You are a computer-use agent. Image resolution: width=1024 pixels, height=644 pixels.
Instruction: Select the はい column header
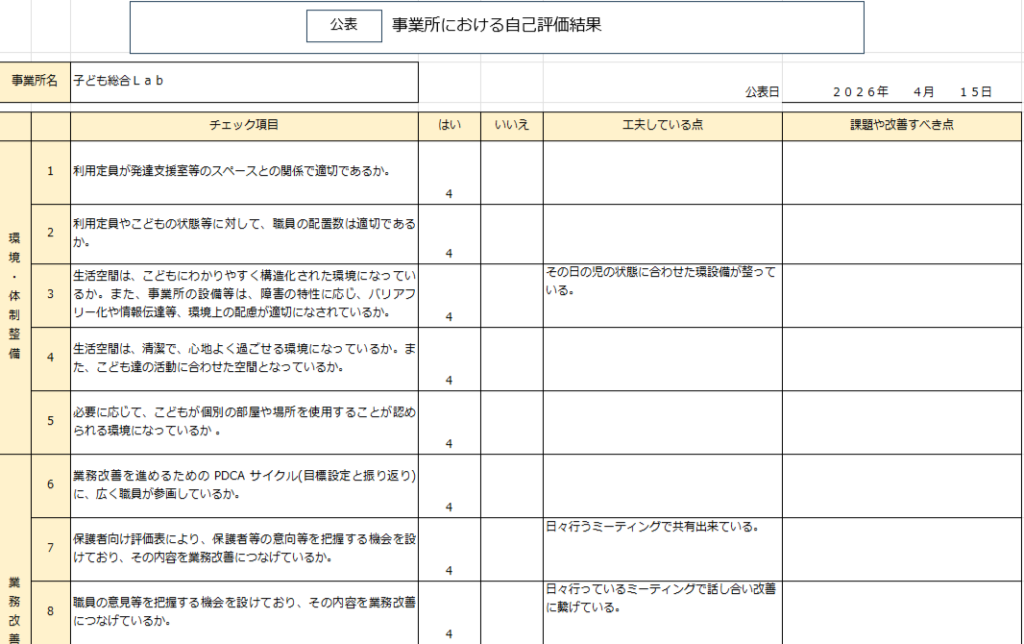tap(449, 126)
